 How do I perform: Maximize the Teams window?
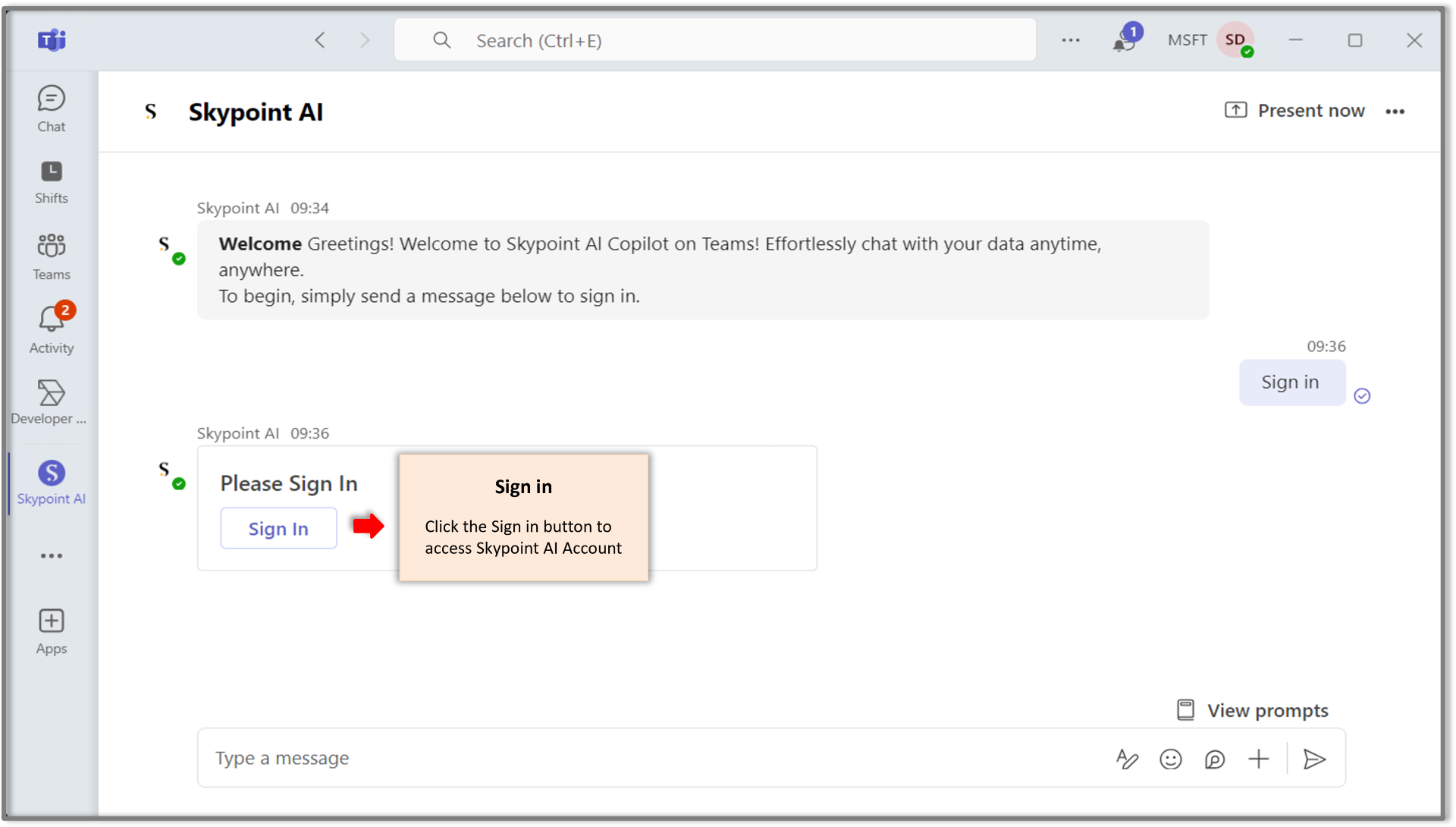1355,40
